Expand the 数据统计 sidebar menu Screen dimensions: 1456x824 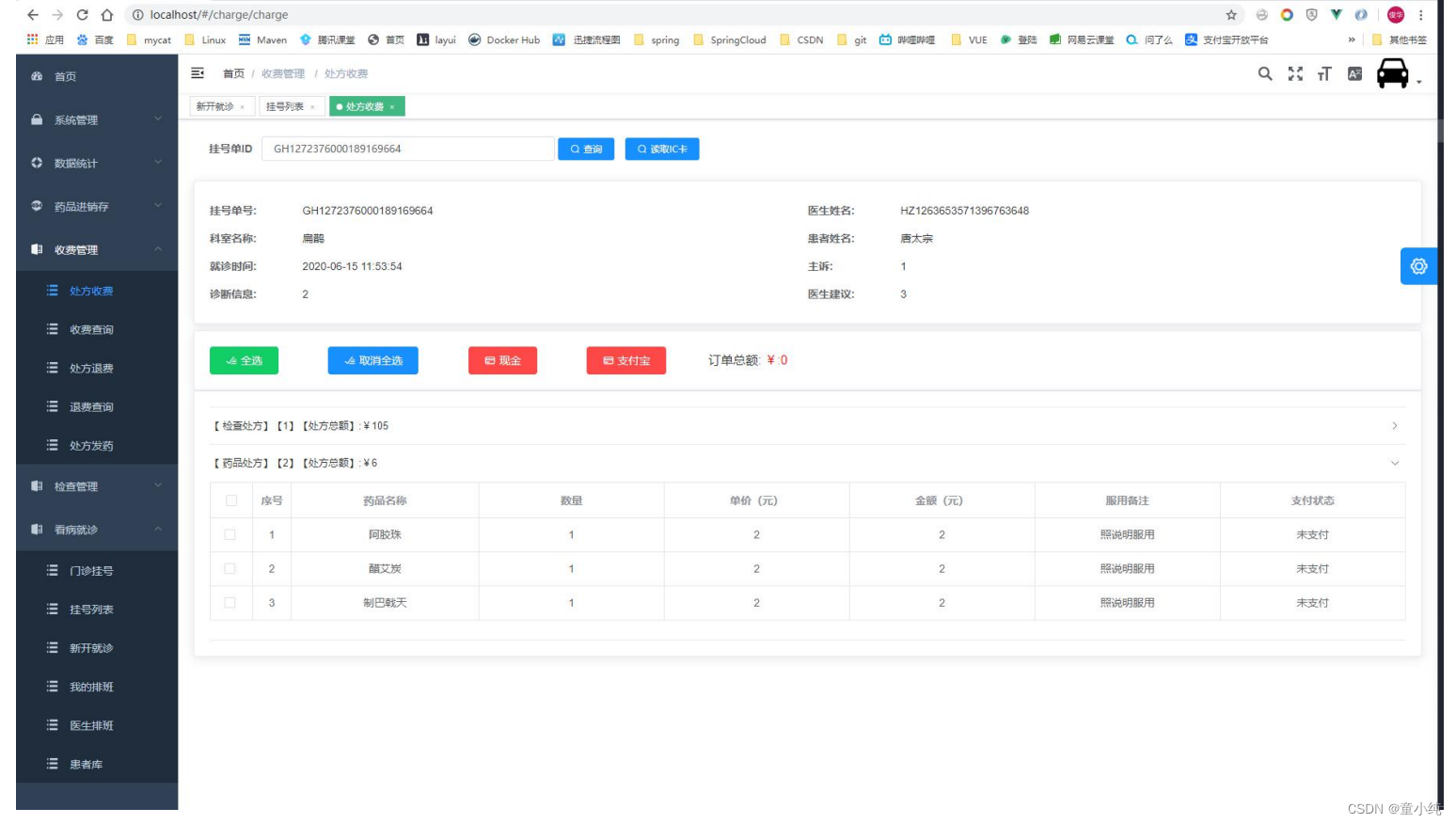(97, 163)
